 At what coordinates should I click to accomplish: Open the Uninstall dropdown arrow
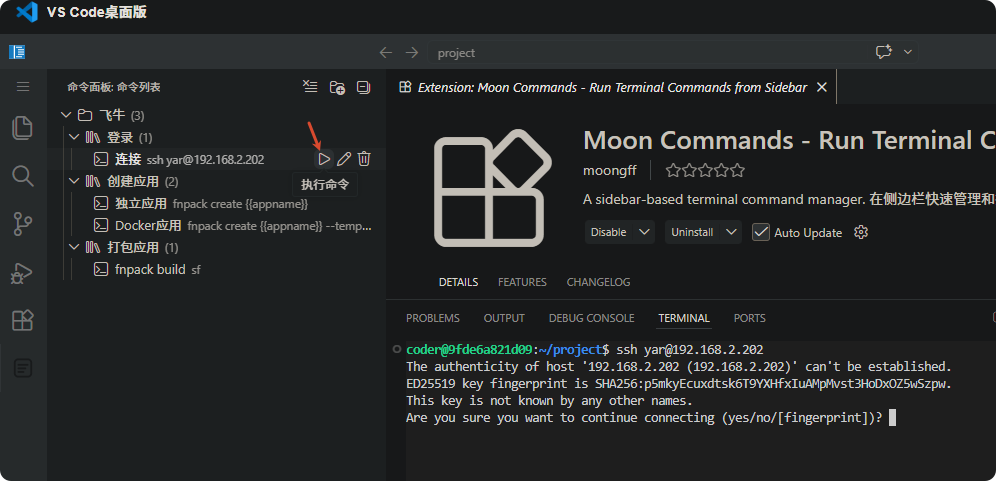(731, 232)
